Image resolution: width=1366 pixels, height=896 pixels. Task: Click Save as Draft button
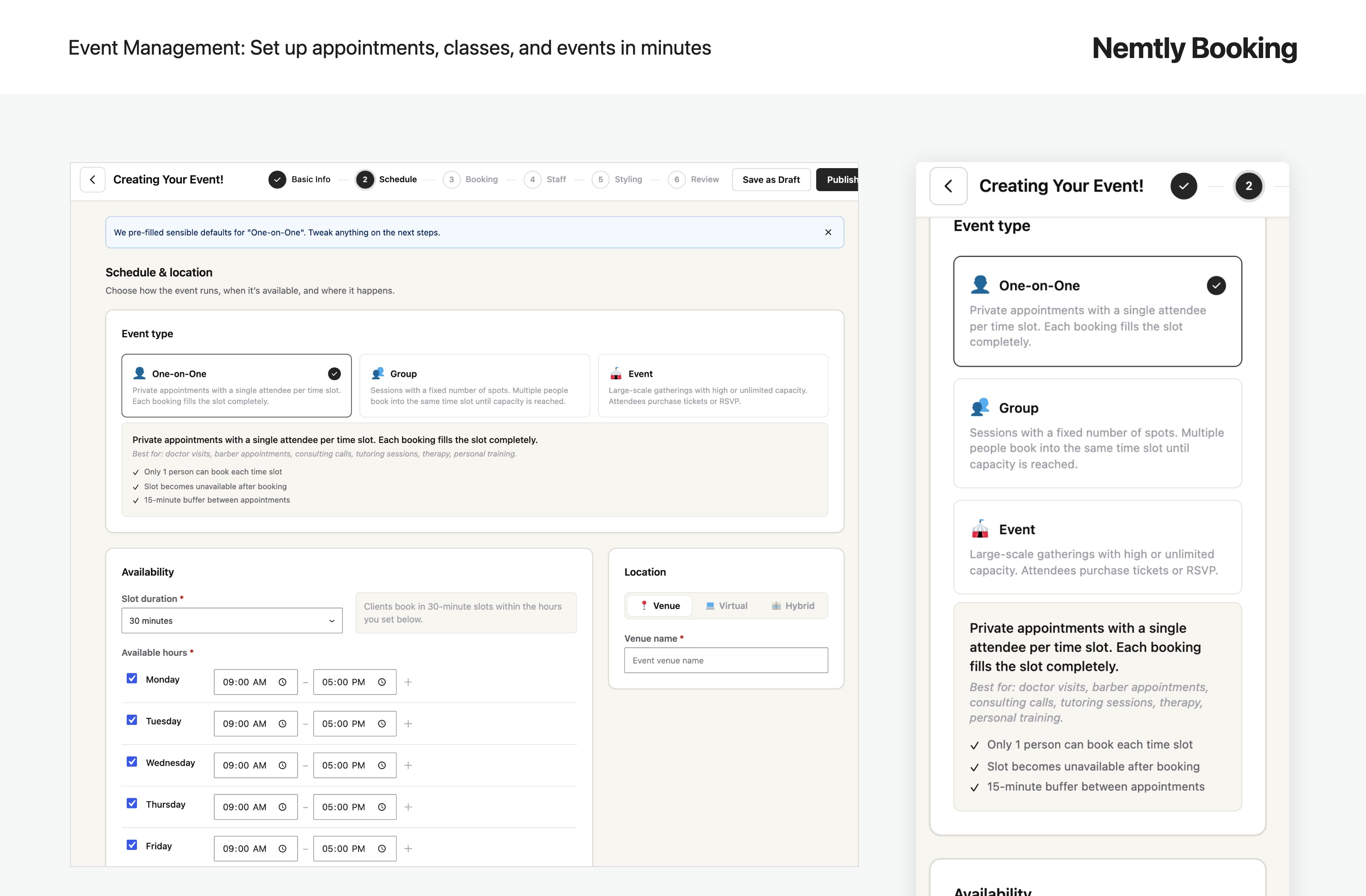(771, 180)
